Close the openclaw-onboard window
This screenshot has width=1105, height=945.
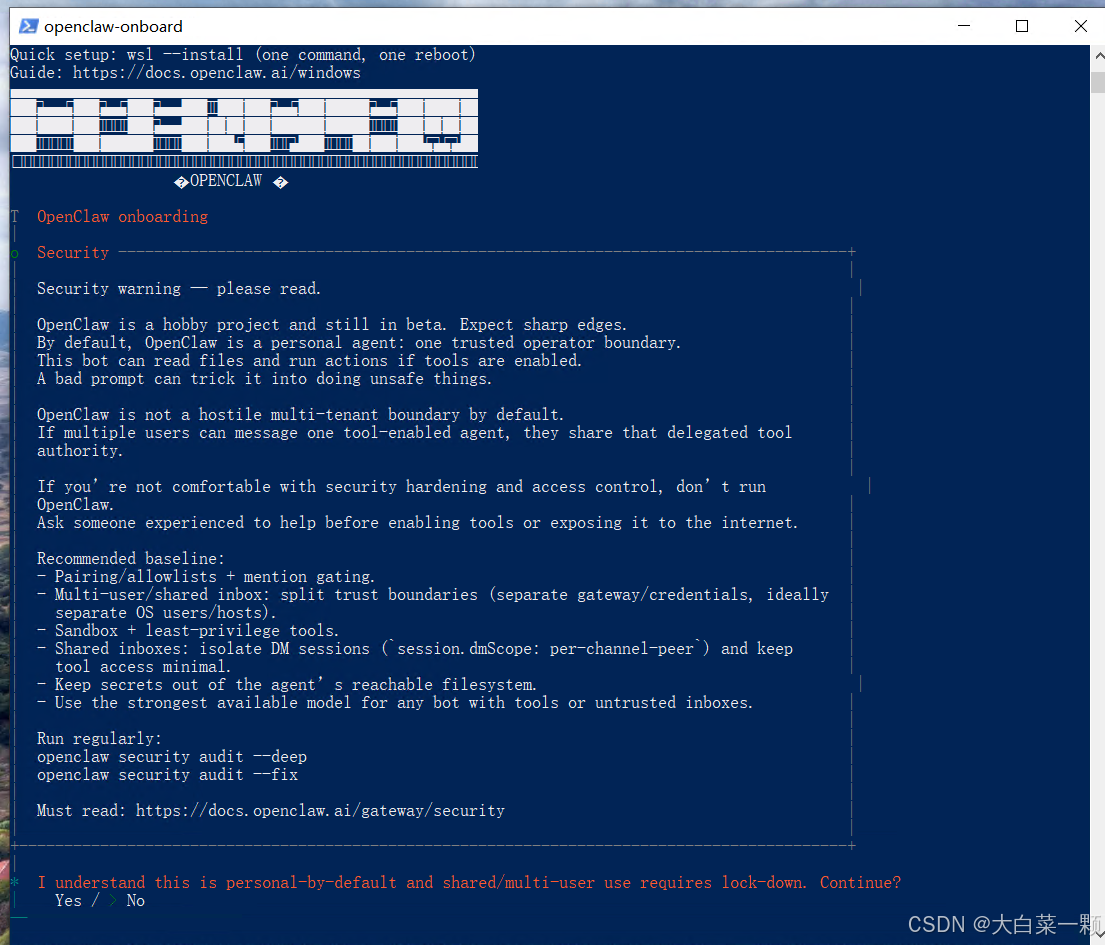(1080, 26)
